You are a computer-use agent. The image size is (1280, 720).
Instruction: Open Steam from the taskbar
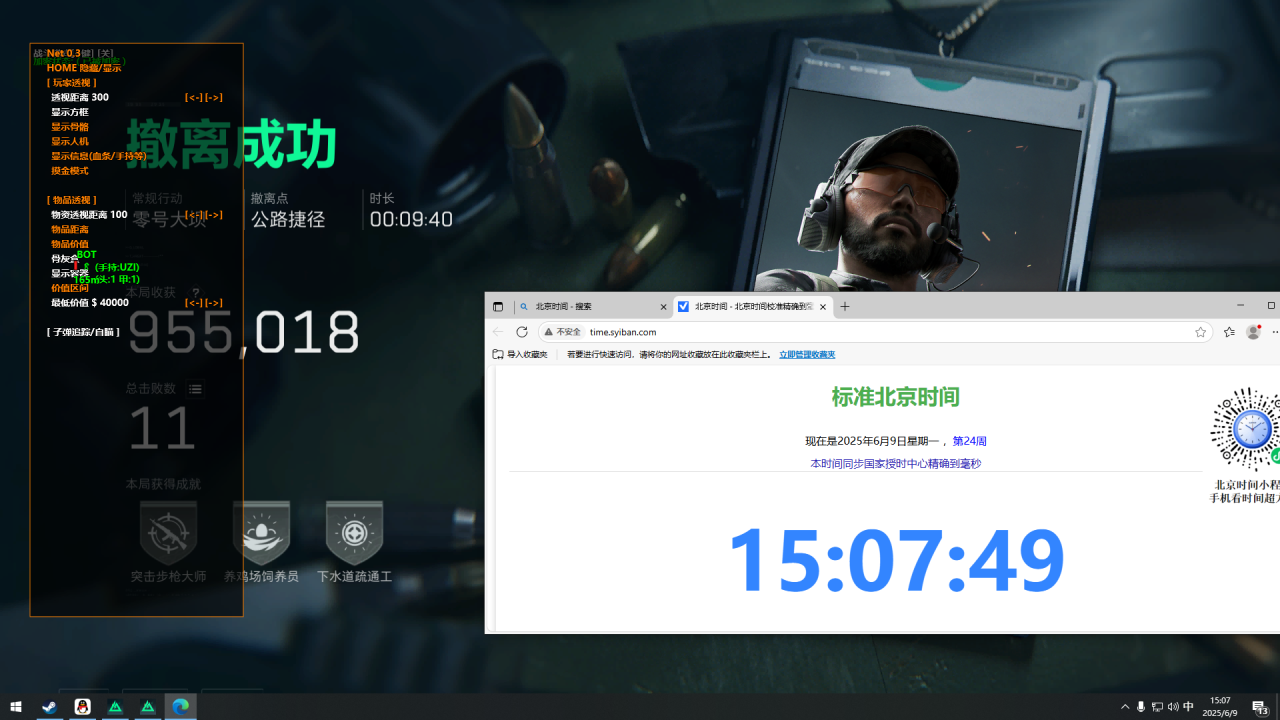48,706
